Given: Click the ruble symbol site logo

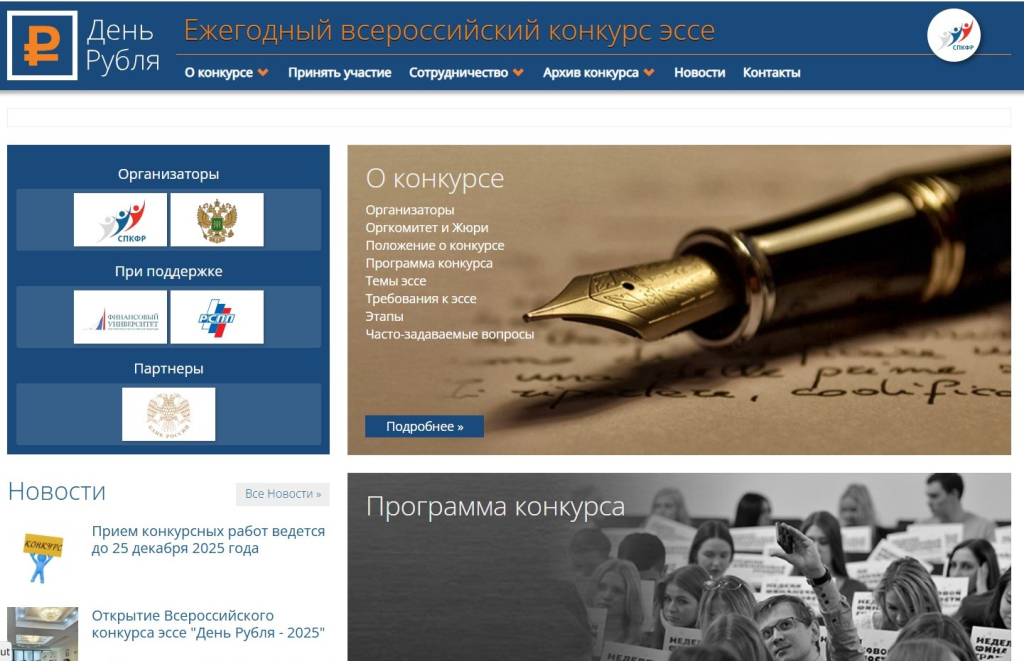Looking at the screenshot, I should (42, 45).
